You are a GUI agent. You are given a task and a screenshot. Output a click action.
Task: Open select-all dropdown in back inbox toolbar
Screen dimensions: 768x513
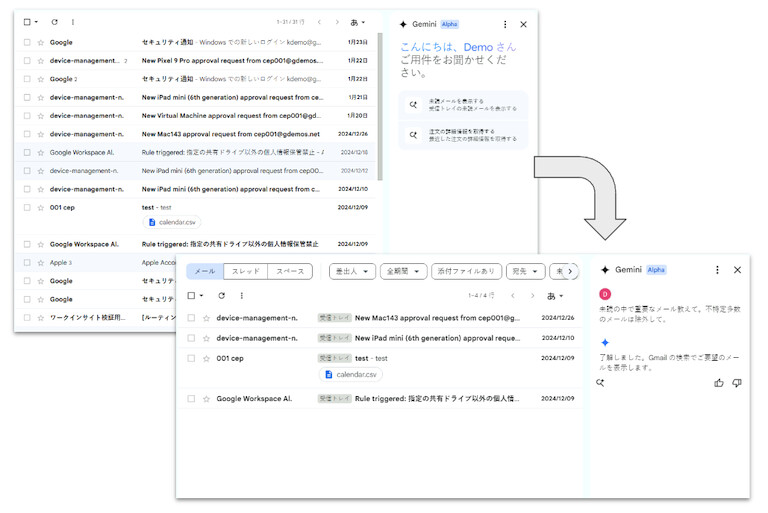(x=36, y=22)
